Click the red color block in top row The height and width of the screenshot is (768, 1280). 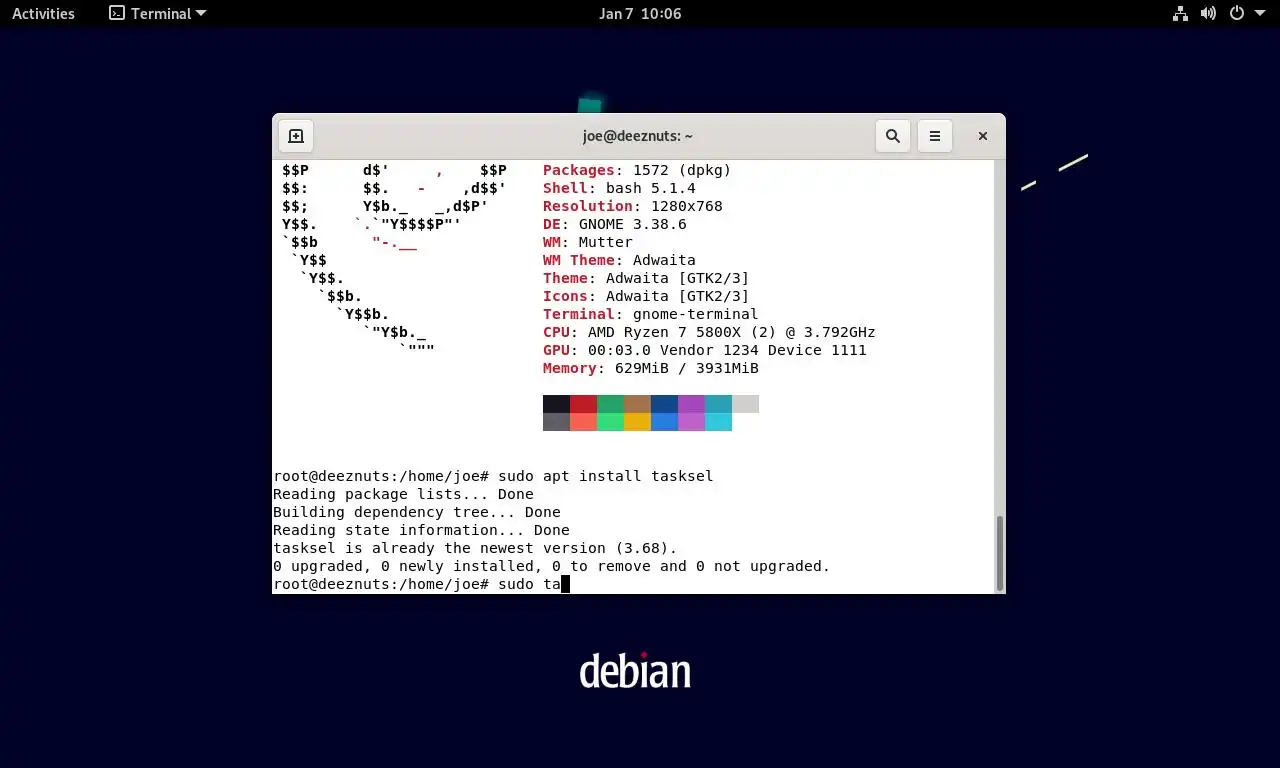583,404
